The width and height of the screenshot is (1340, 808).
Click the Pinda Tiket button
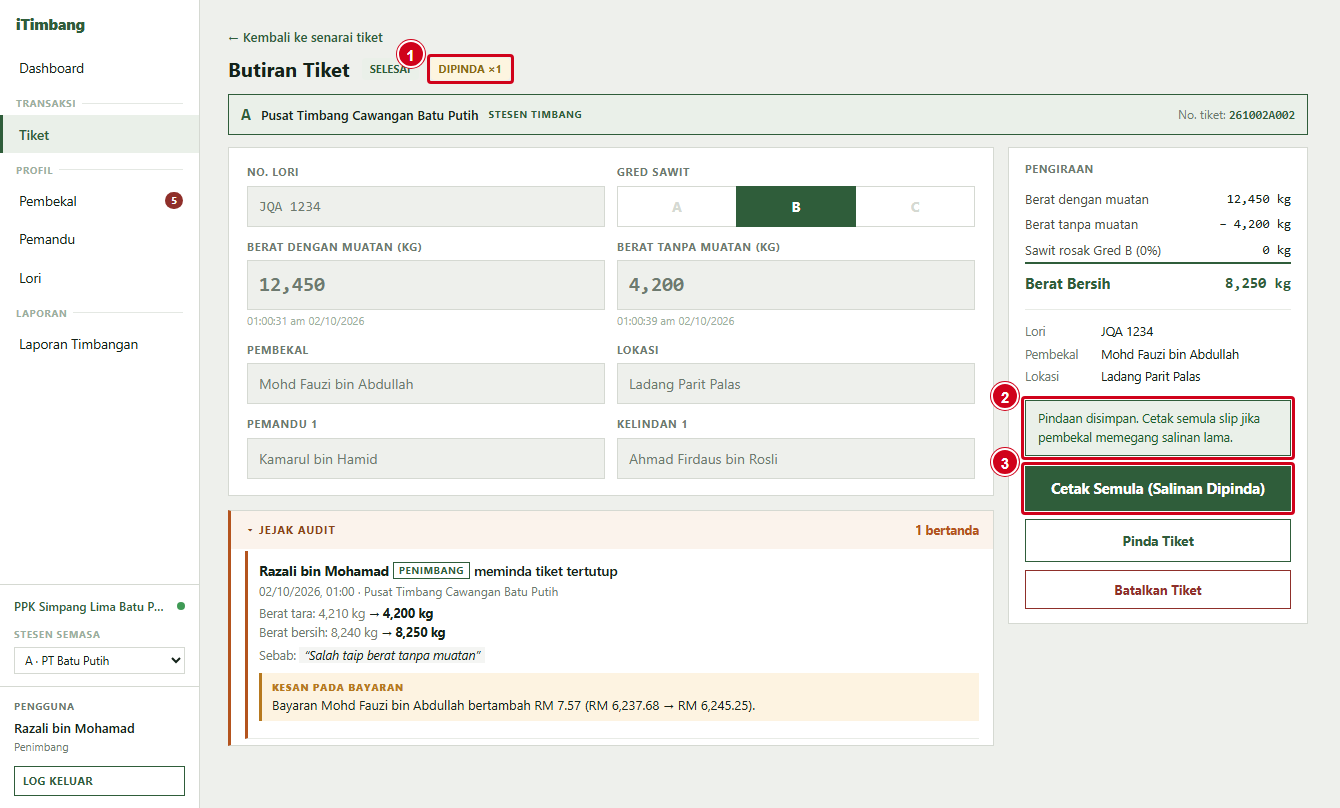coord(1158,541)
